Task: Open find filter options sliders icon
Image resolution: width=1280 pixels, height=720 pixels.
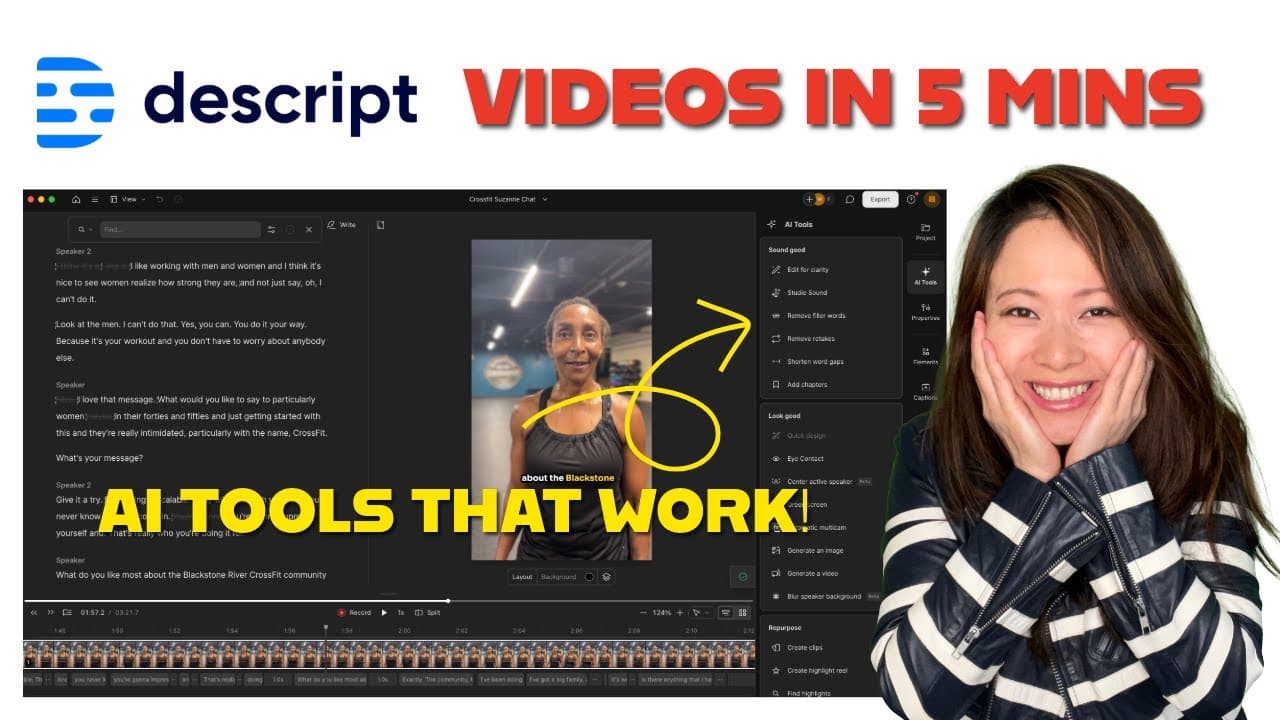Action: [x=271, y=229]
